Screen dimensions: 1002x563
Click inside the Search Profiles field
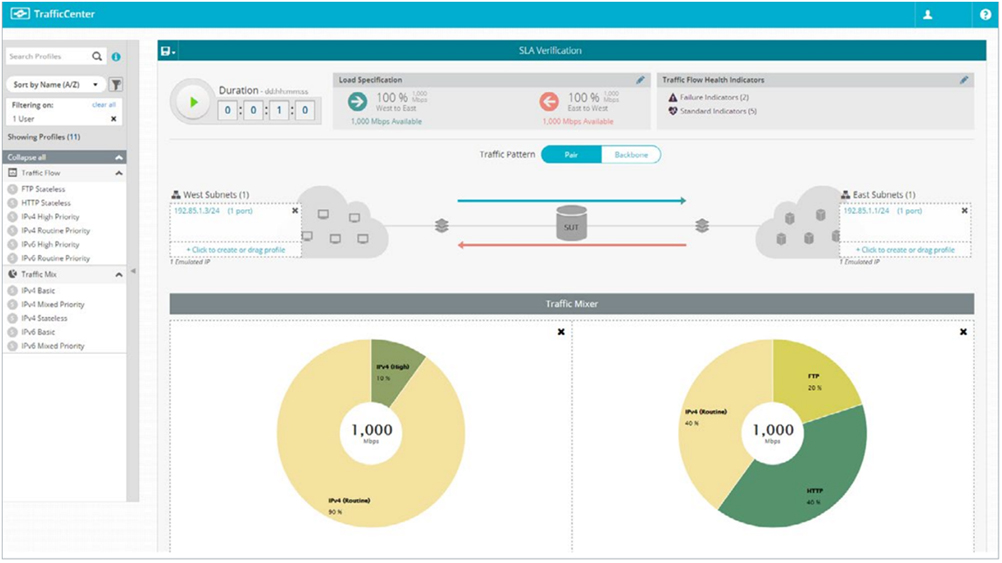48,57
